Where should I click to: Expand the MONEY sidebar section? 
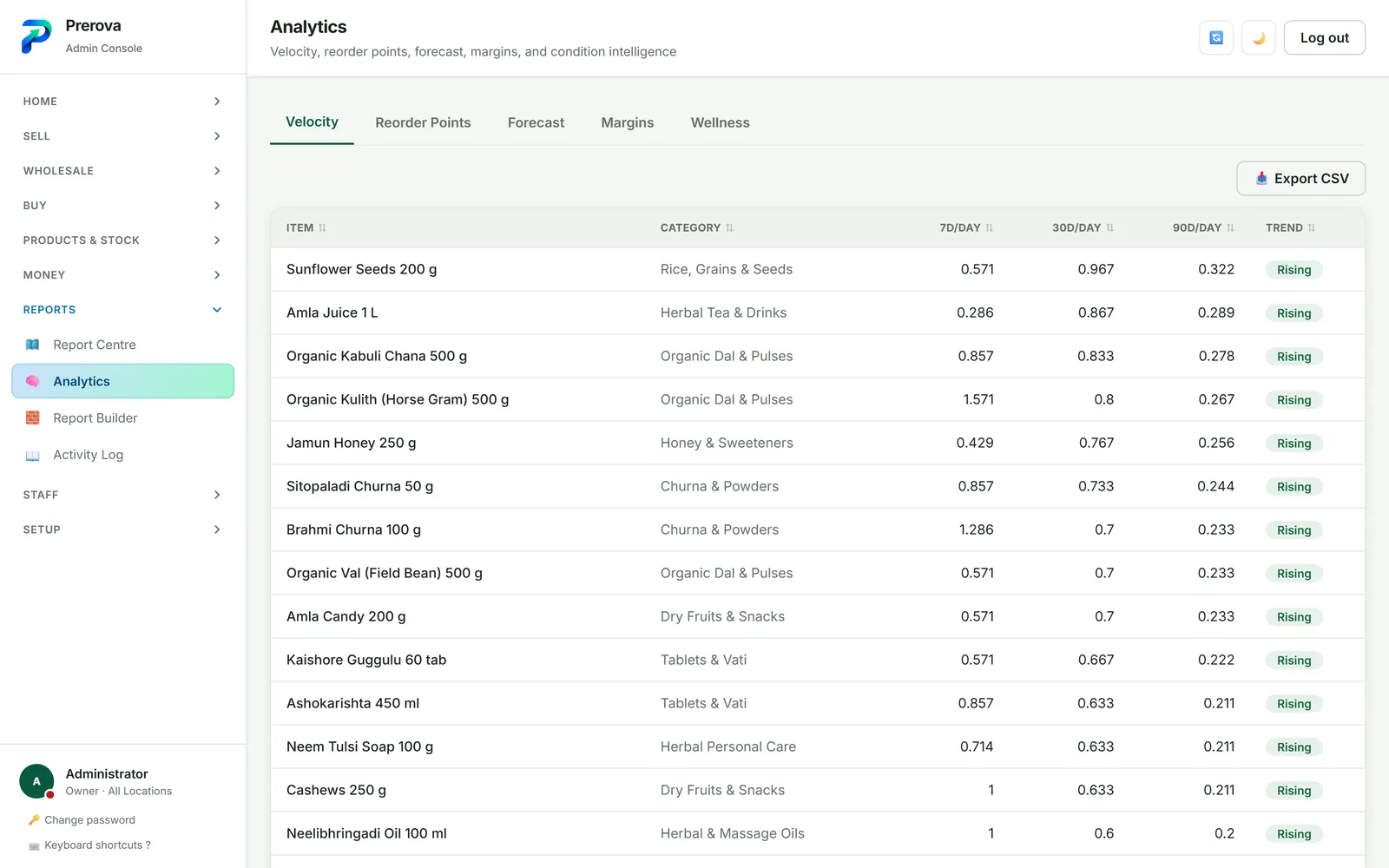pyautogui.click(x=122, y=275)
